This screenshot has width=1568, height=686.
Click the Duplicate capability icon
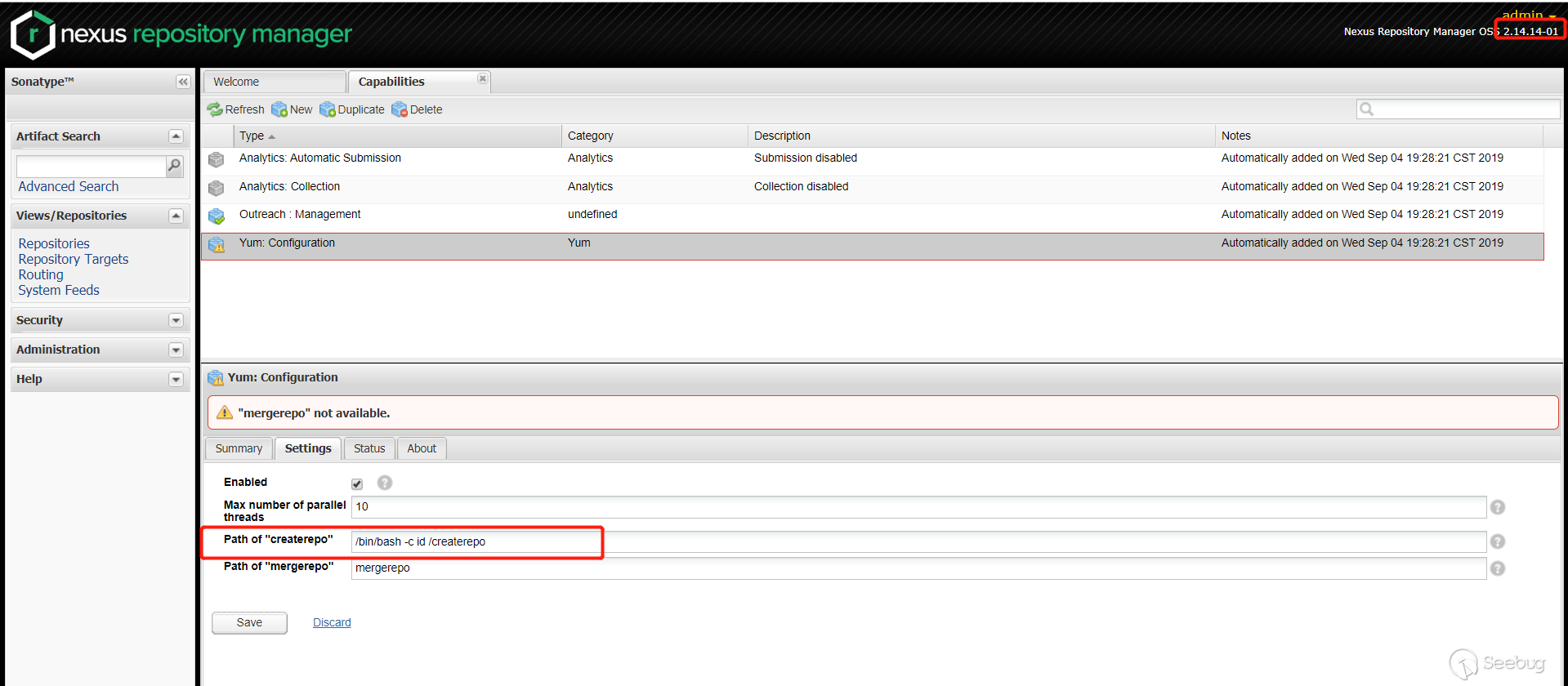tap(328, 109)
